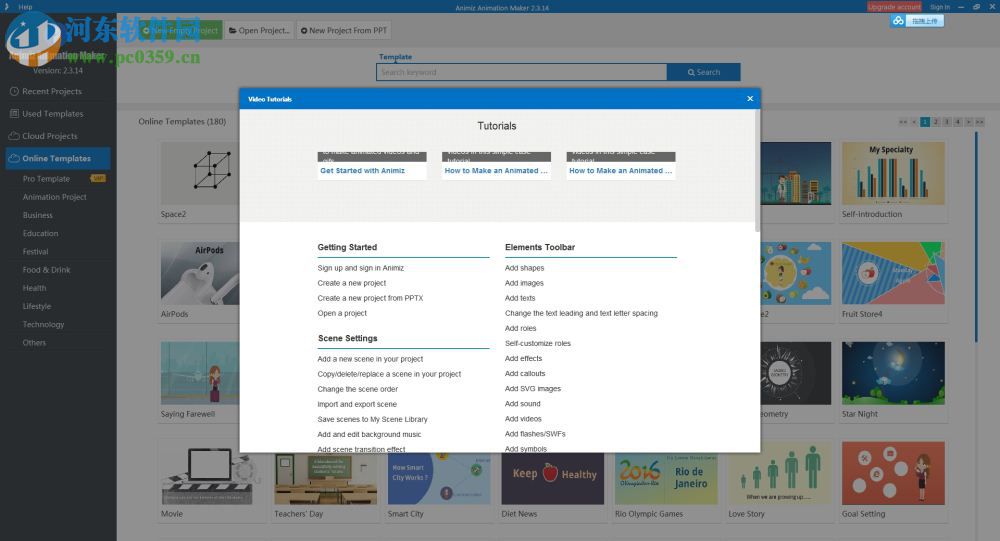1000x541 pixels.
Task: Select Business template category
Action: (38, 216)
